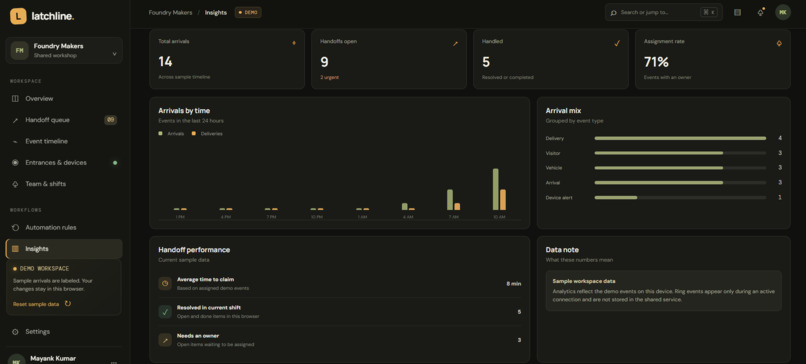Click the DEMO badge in header
The width and height of the screenshot is (806, 364).
(x=248, y=12)
